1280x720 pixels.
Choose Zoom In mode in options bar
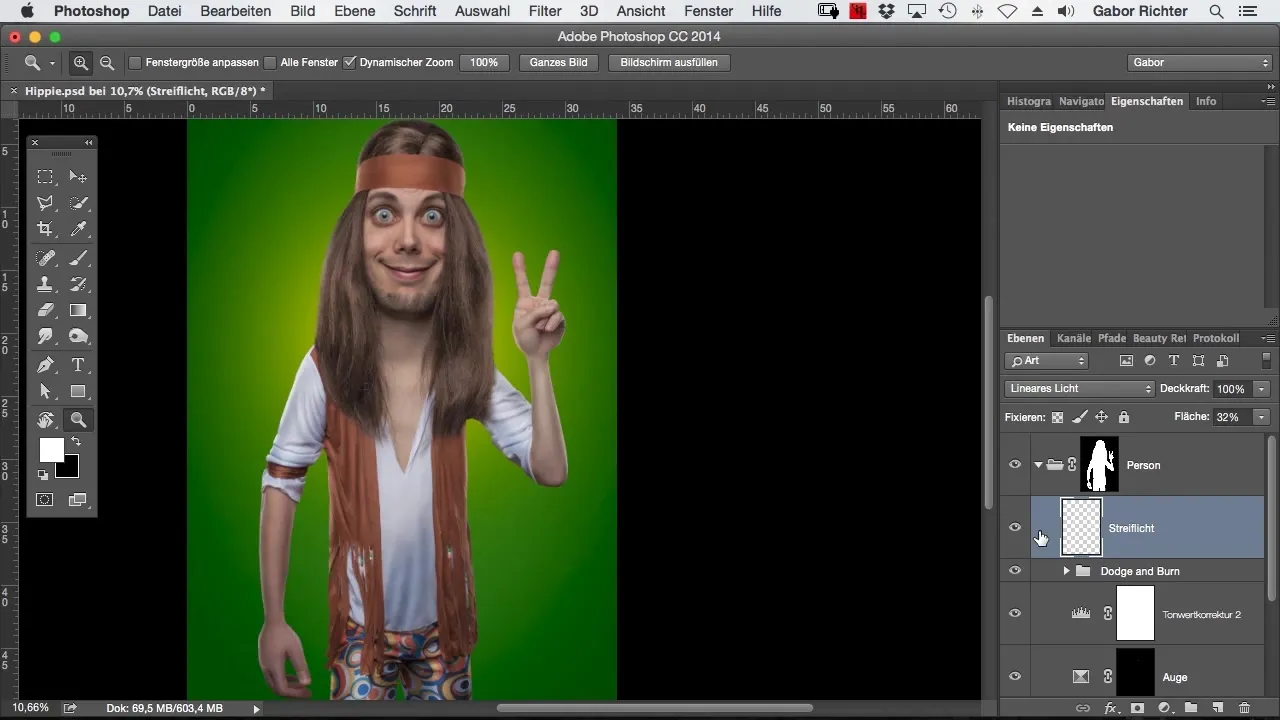tap(81, 62)
